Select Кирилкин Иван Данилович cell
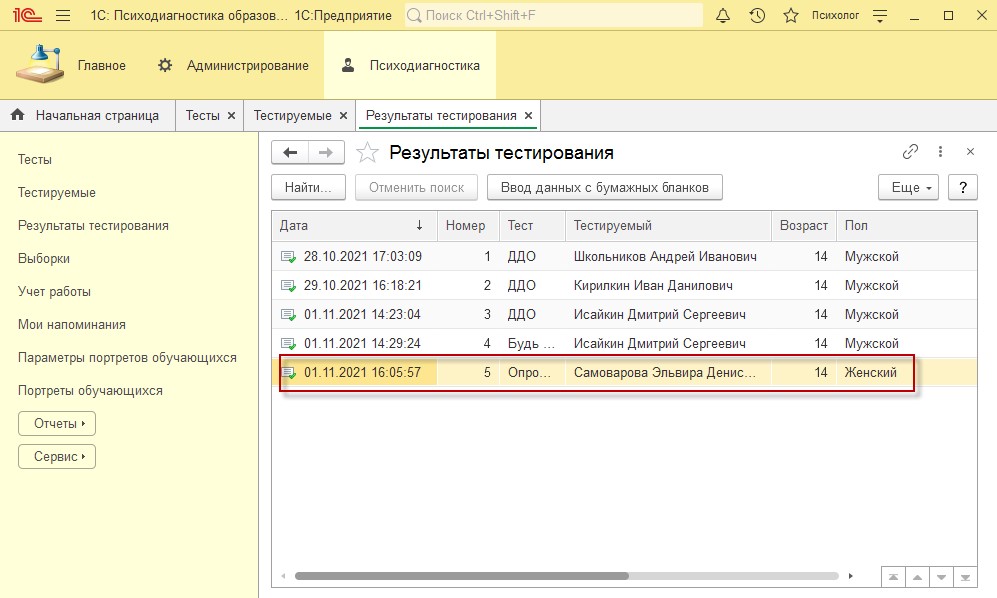The width and height of the screenshot is (997, 598). point(668,286)
